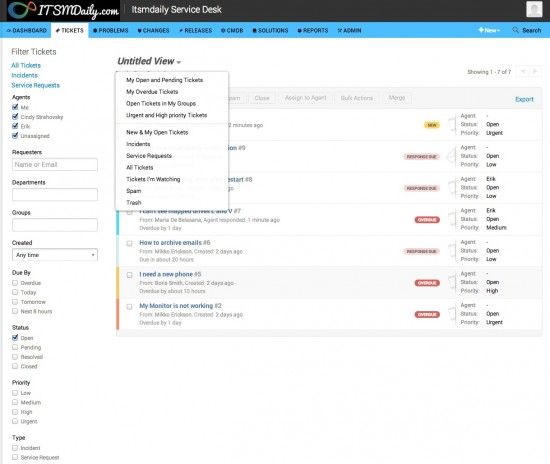The height and width of the screenshot is (464, 550).
Task: Open the Problems tab
Action: pyautogui.click(x=110, y=31)
